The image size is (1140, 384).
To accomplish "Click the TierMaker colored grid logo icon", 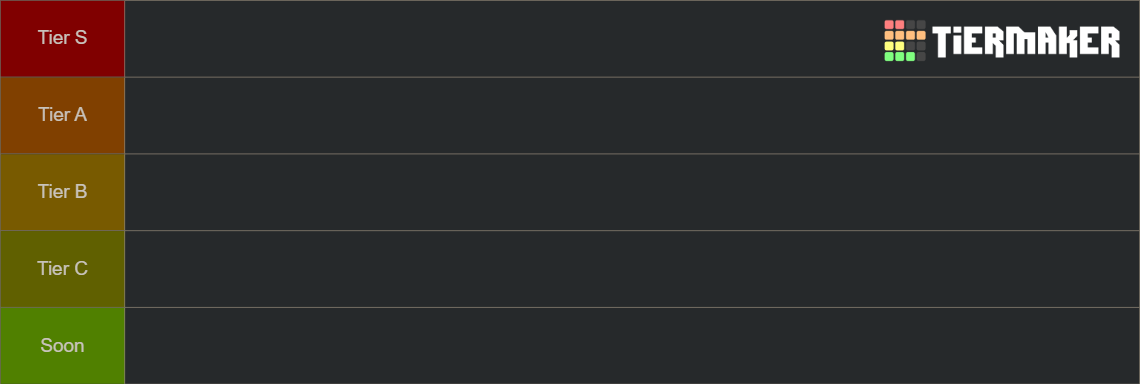I will tap(905, 41).
